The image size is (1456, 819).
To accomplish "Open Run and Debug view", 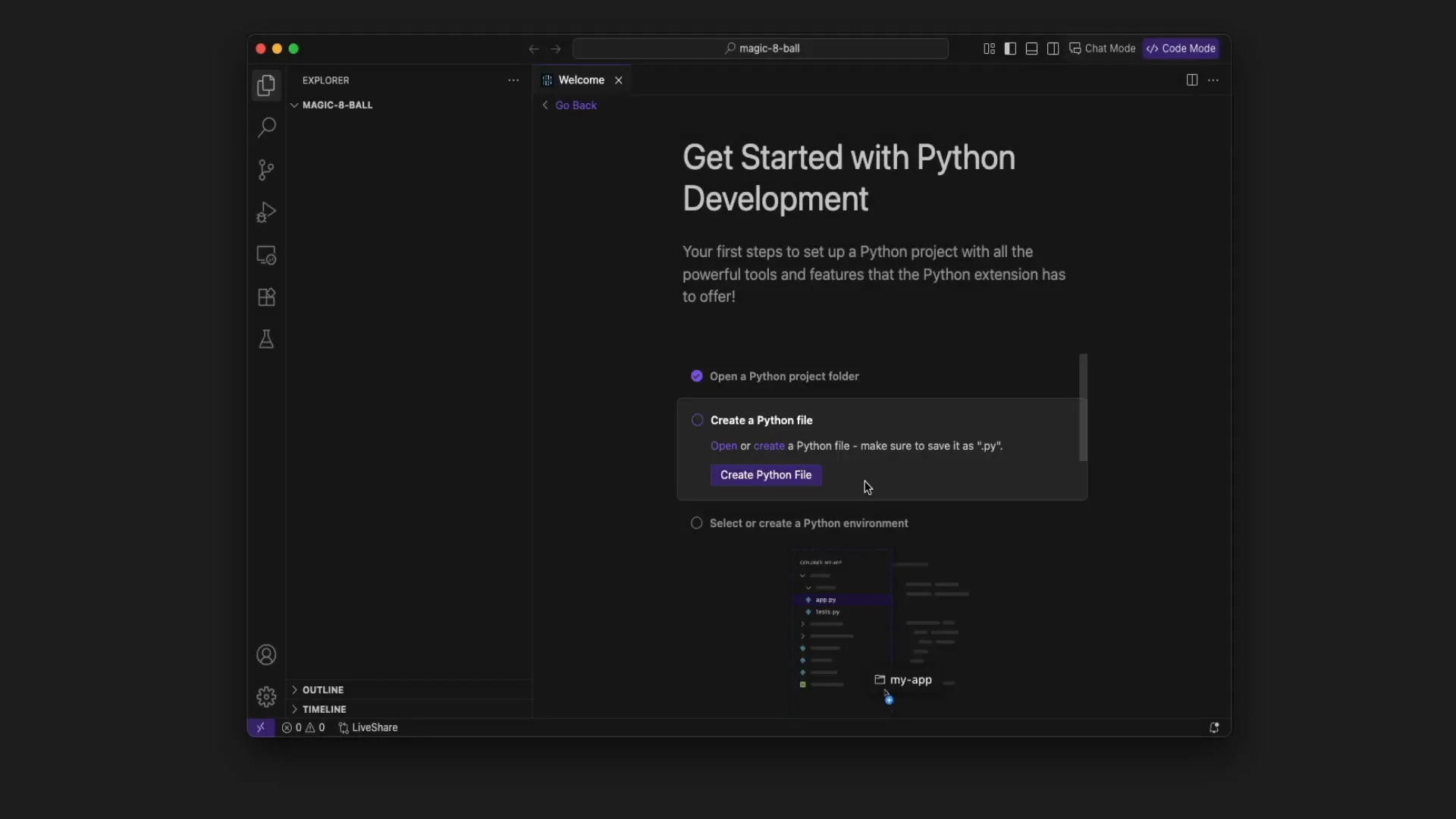I will 266,212.
